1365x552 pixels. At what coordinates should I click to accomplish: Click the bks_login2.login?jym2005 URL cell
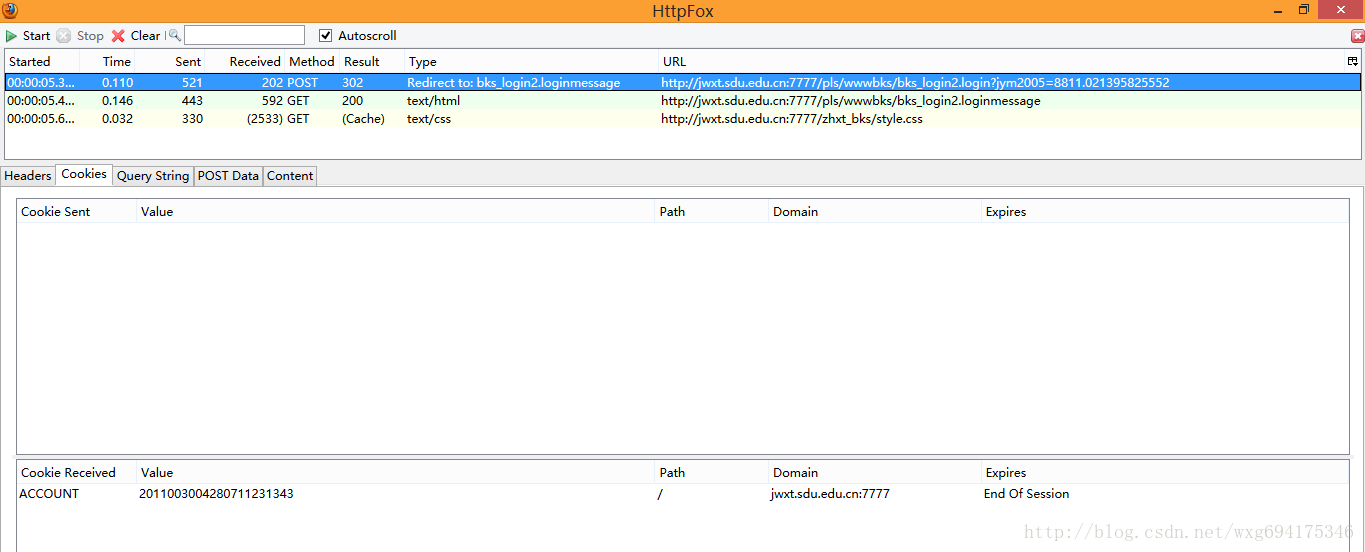click(915, 83)
